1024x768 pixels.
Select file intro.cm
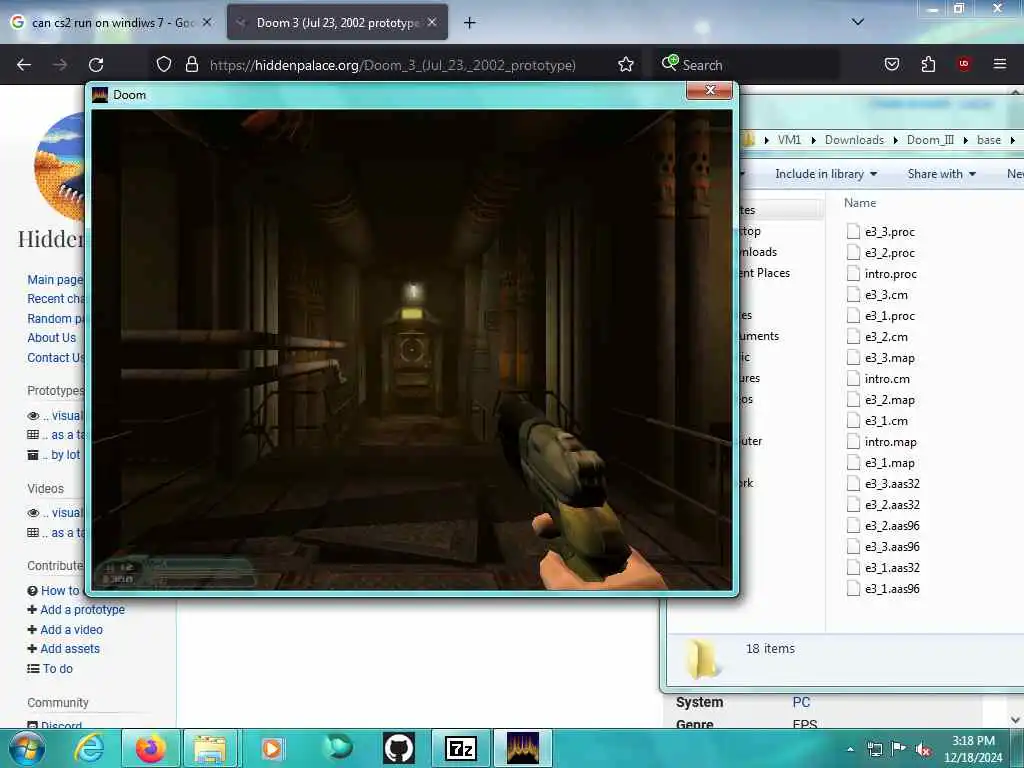(887, 379)
